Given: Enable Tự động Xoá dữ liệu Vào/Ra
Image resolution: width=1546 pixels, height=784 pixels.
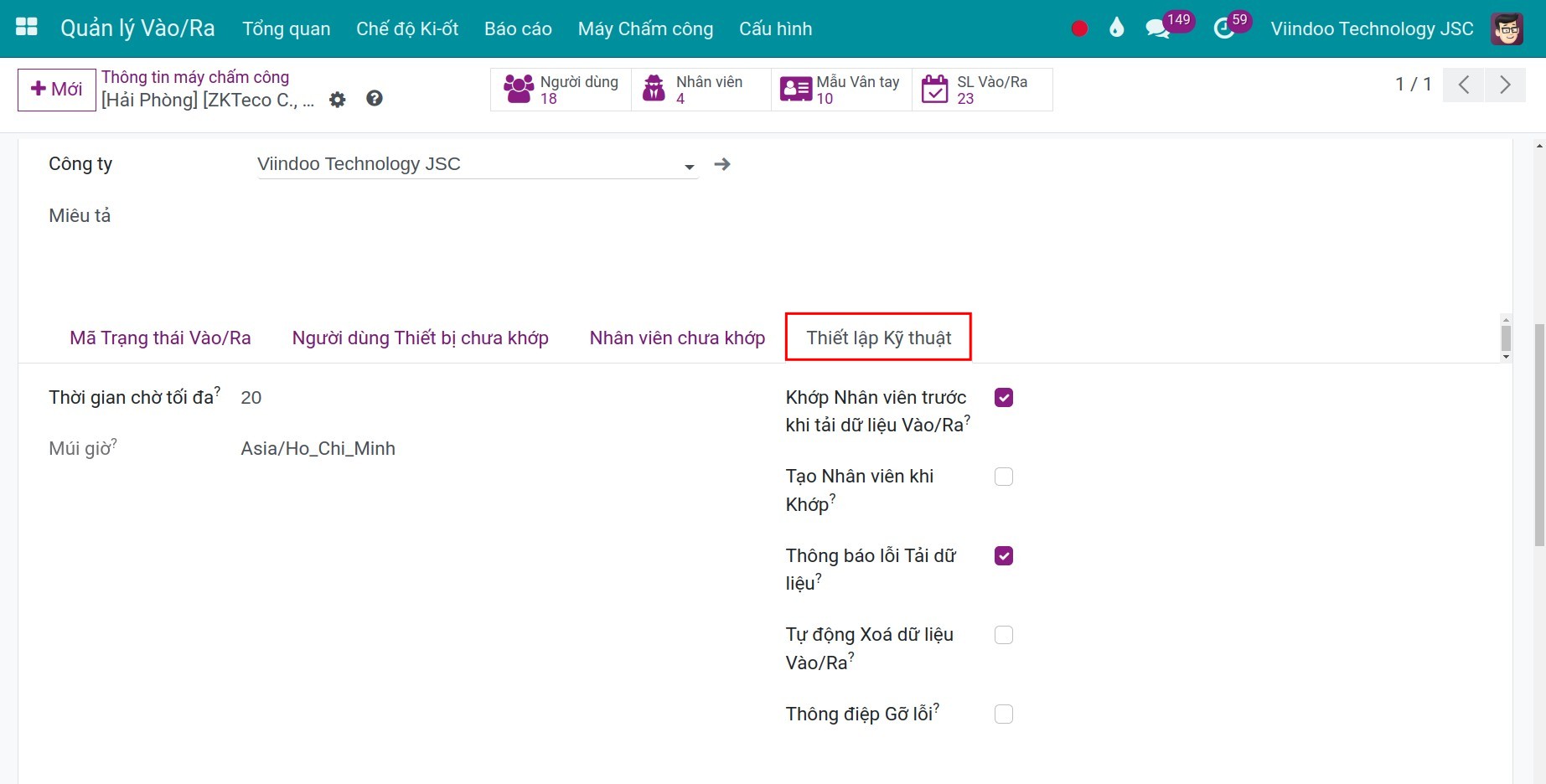Looking at the screenshot, I should pyautogui.click(x=1004, y=635).
